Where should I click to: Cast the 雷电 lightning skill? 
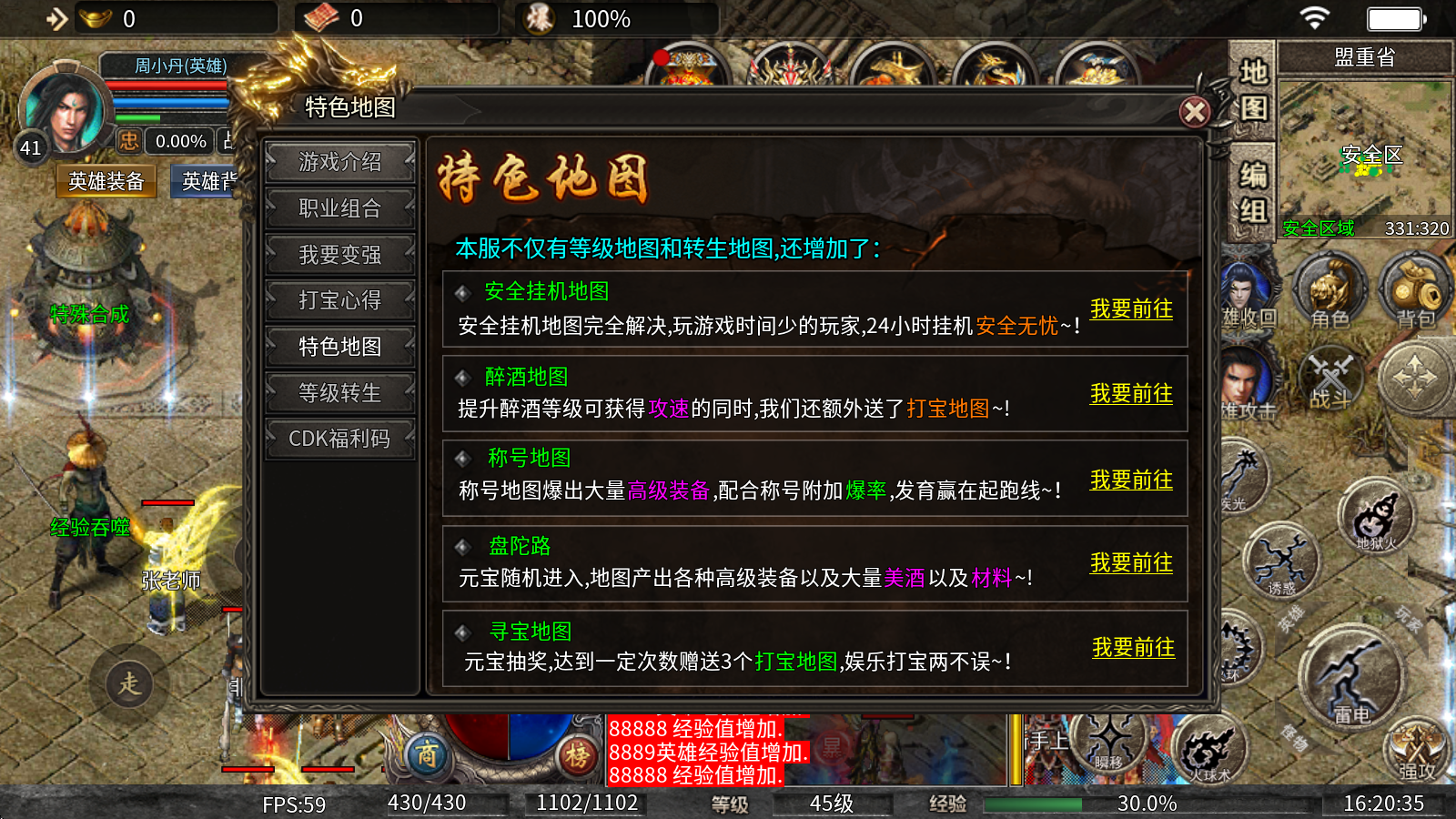[x=1350, y=679]
